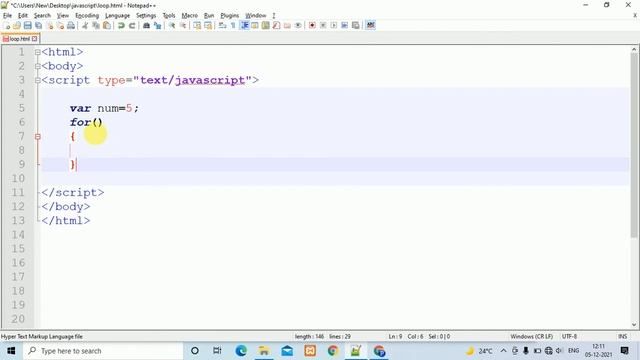Screen dimensions: 640x360
Task: Toggle the ABC spell-check toolbar icon
Action: [x=370, y=25]
